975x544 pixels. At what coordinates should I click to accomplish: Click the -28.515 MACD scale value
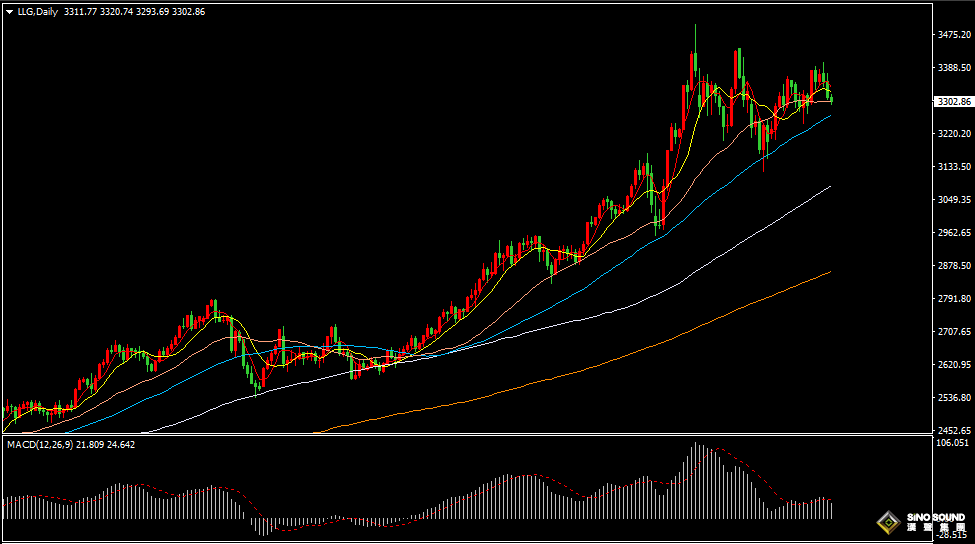953,535
